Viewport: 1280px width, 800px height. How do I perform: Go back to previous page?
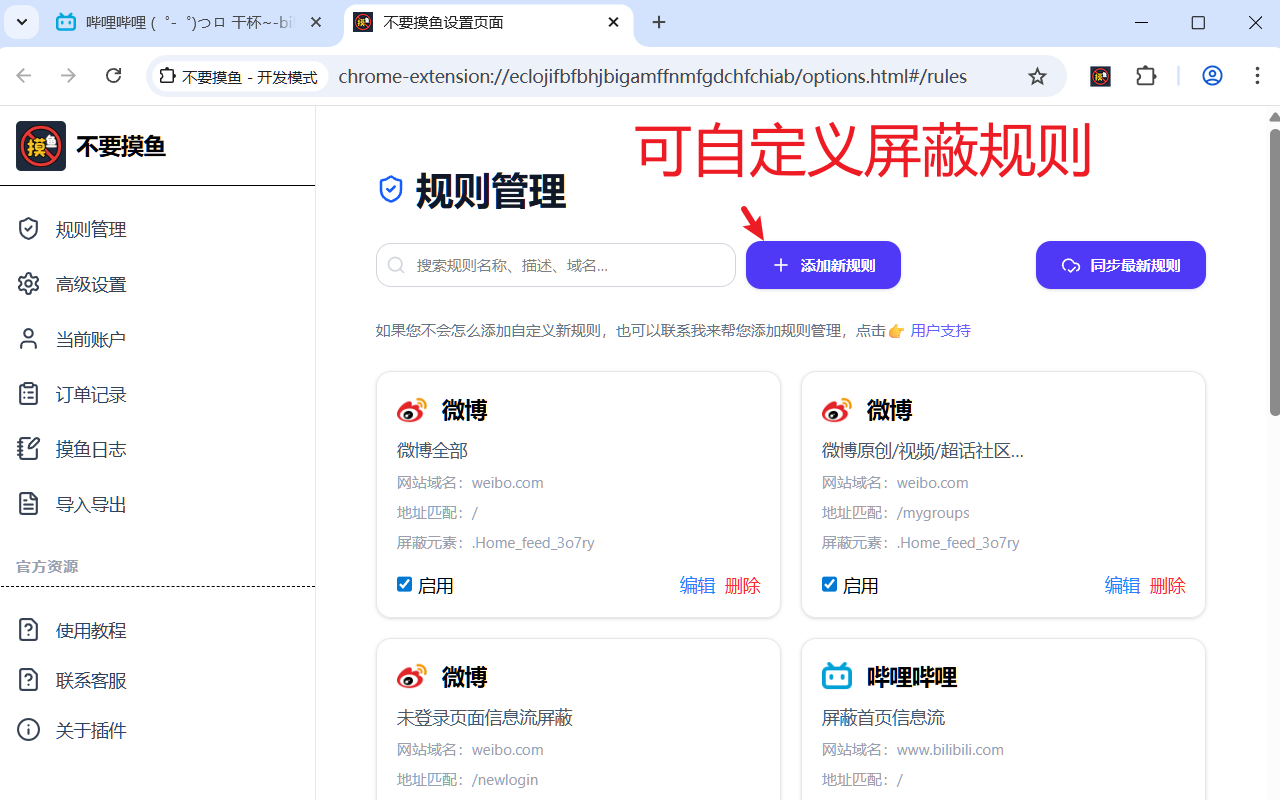(x=24, y=76)
